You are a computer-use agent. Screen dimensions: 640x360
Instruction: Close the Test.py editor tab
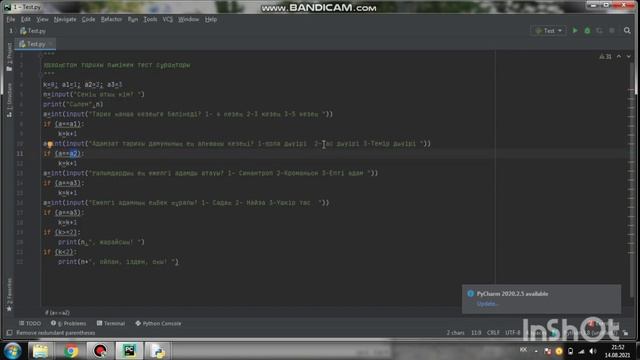pos(51,44)
